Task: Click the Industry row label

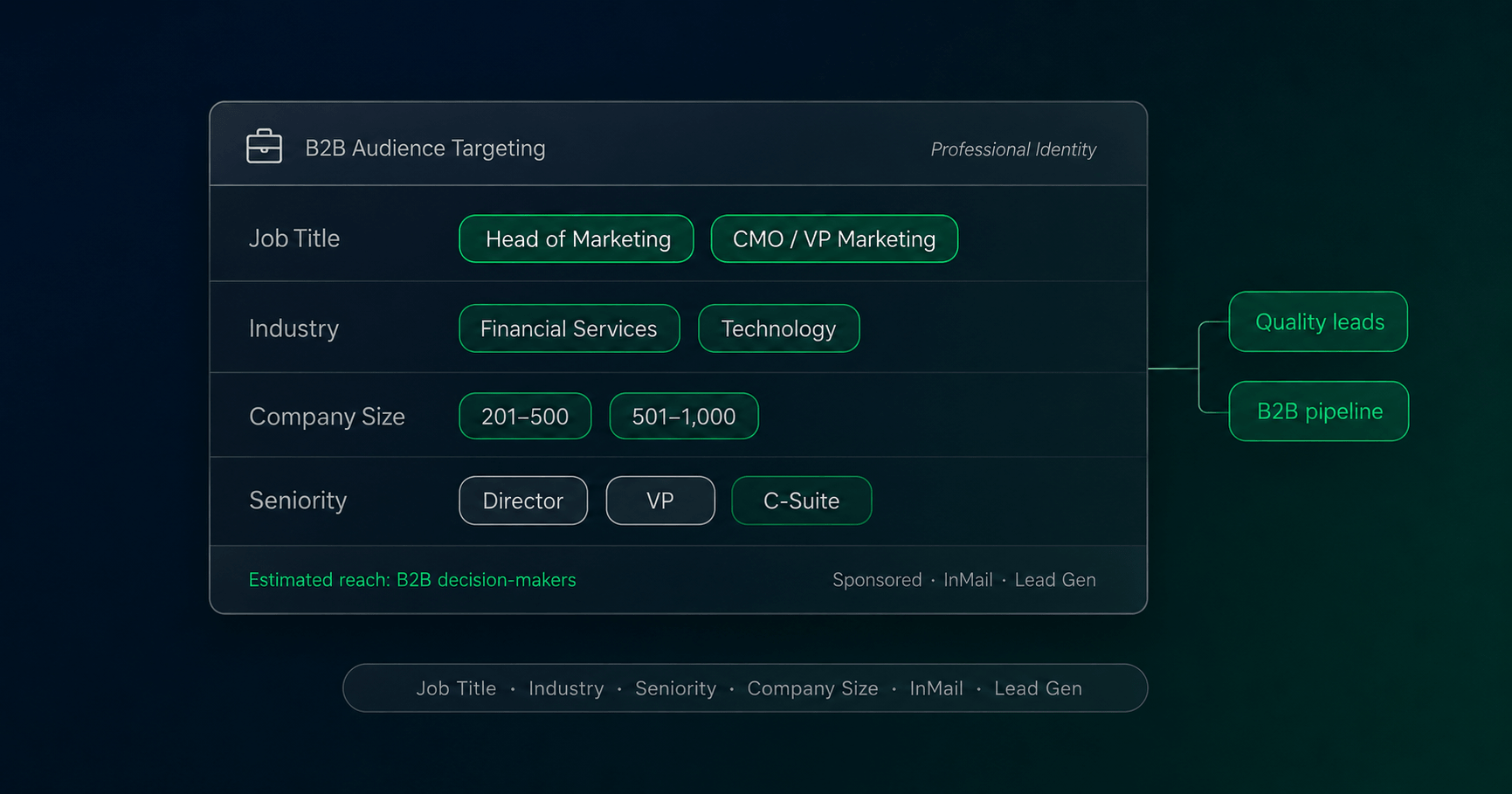Action: pyautogui.click(x=293, y=328)
